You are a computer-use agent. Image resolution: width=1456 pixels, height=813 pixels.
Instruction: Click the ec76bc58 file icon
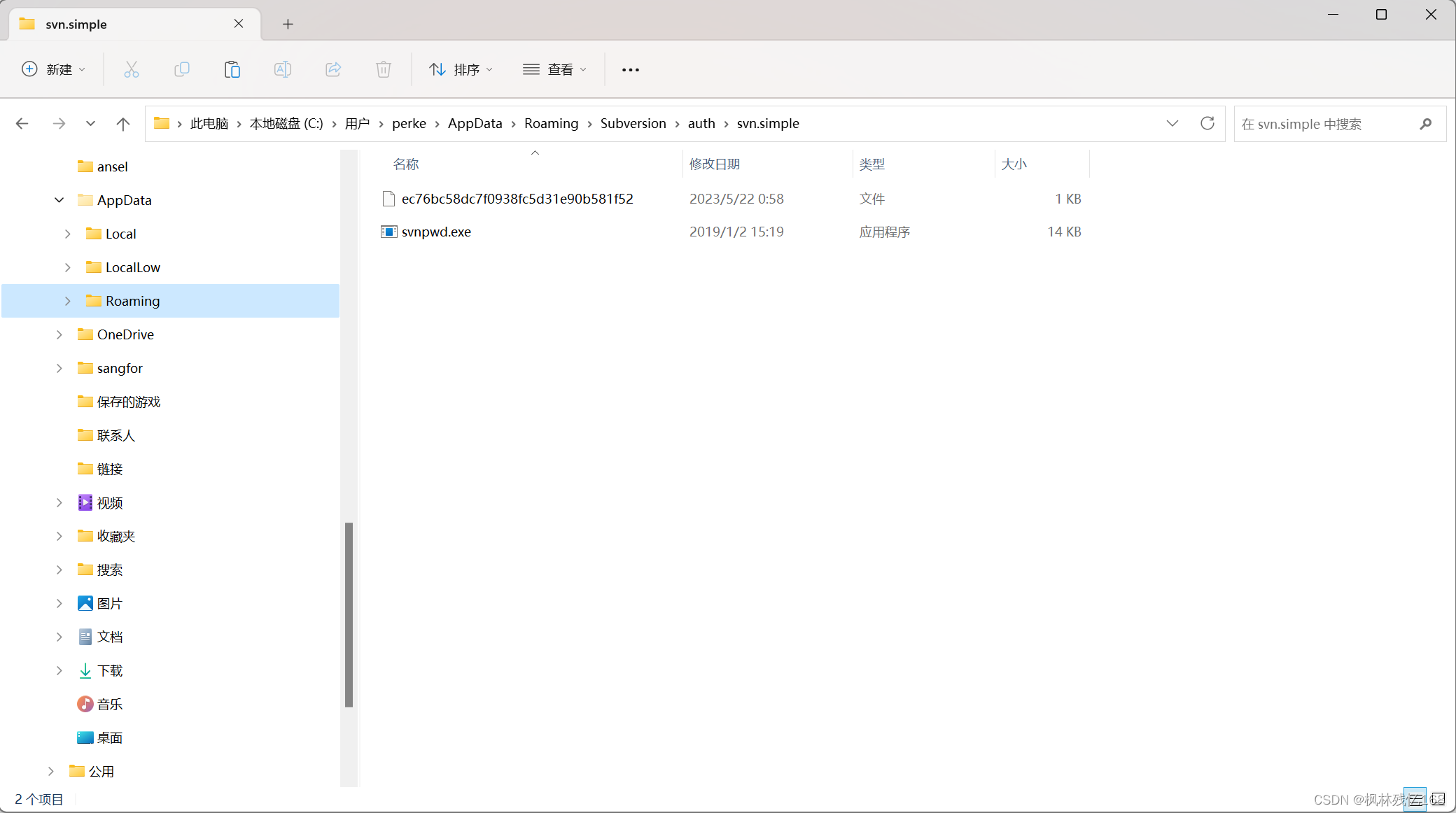pyautogui.click(x=389, y=199)
